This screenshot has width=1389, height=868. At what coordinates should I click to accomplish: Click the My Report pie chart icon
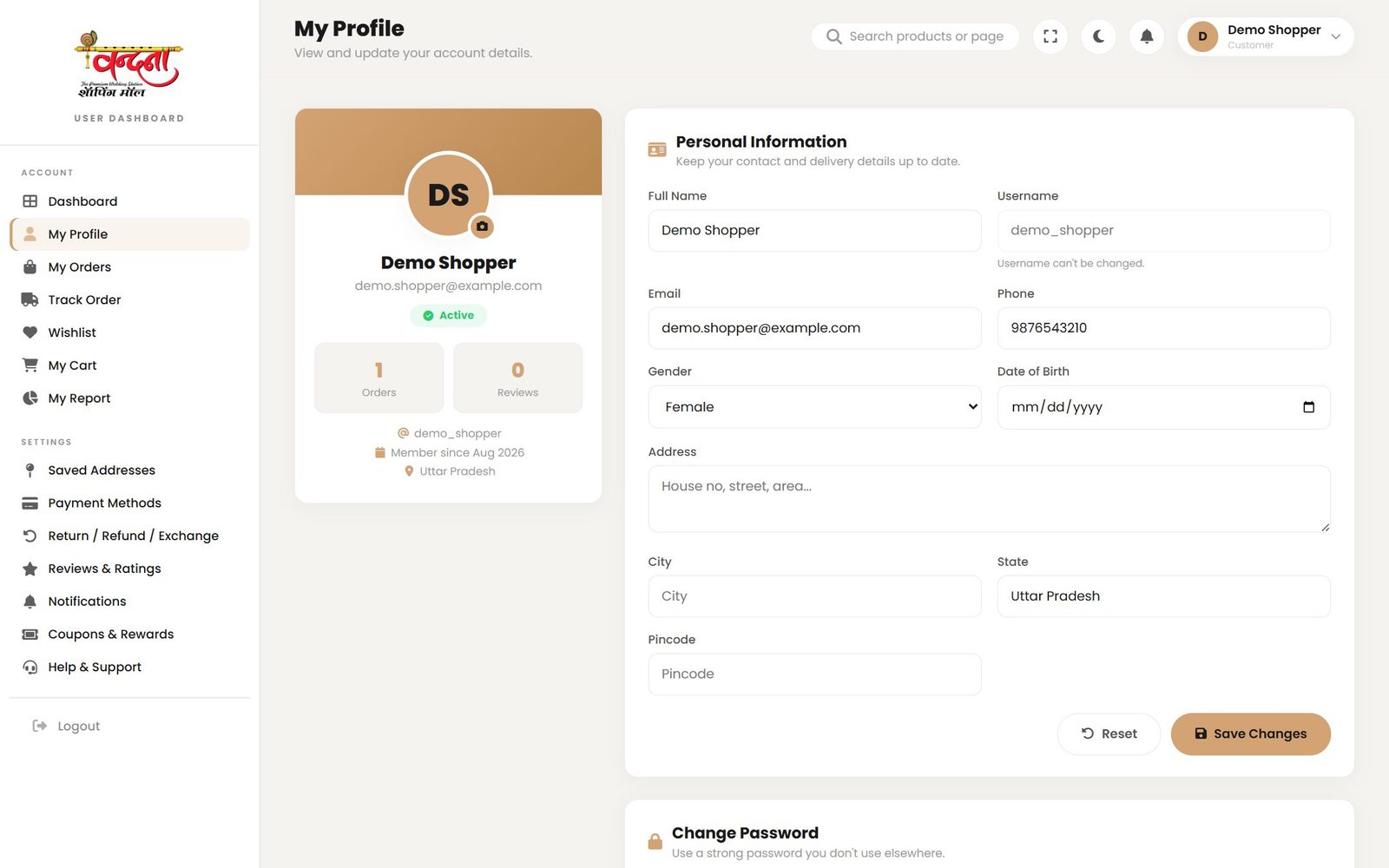pos(30,398)
